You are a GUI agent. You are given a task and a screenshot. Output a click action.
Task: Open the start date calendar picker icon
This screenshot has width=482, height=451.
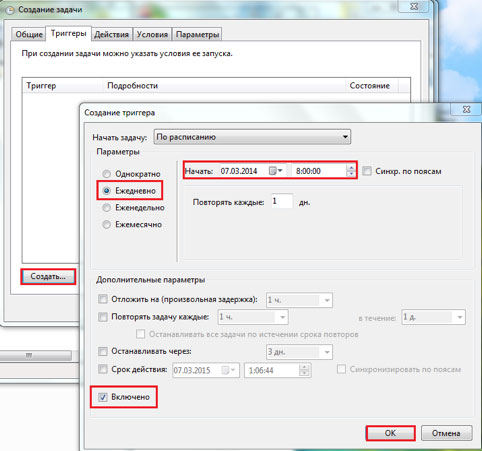(276, 171)
